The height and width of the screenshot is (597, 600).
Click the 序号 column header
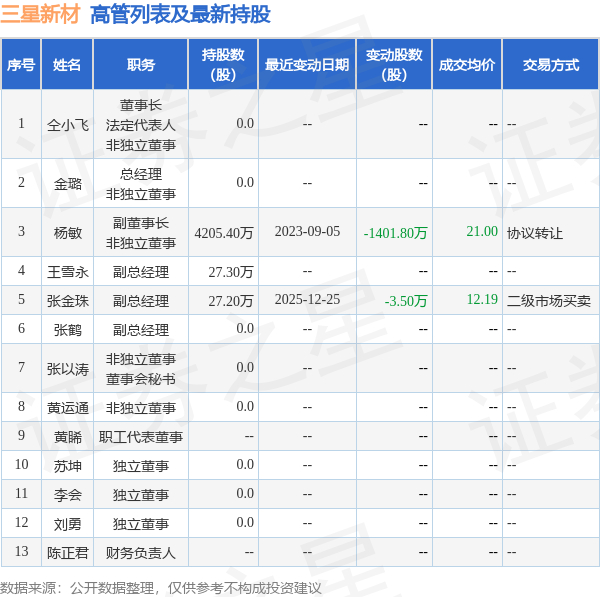click(21, 64)
